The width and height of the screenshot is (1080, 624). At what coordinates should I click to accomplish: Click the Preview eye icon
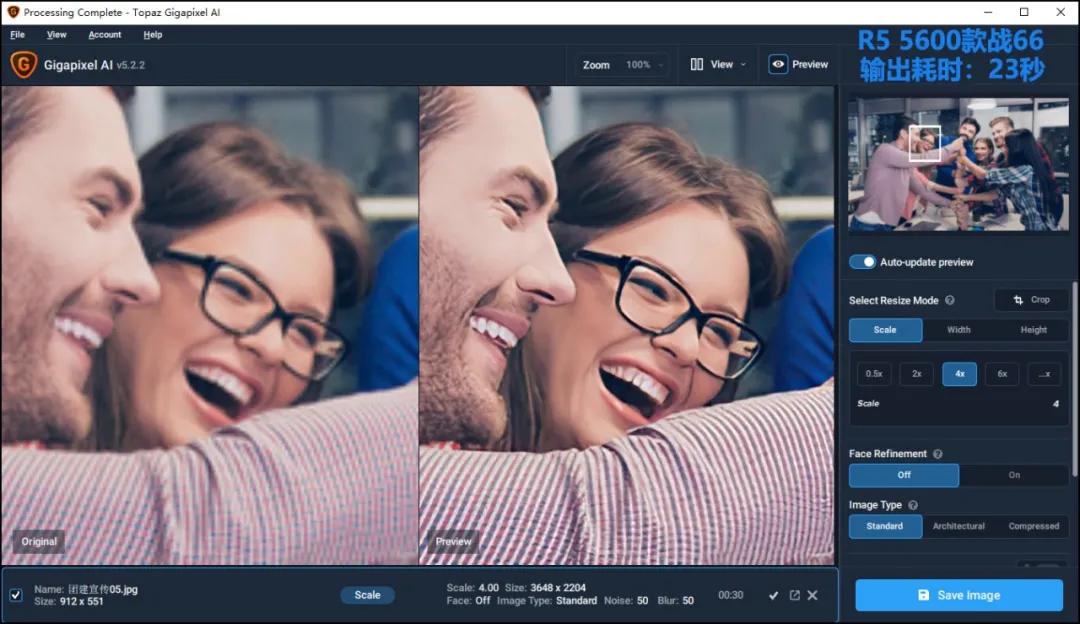click(778, 64)
